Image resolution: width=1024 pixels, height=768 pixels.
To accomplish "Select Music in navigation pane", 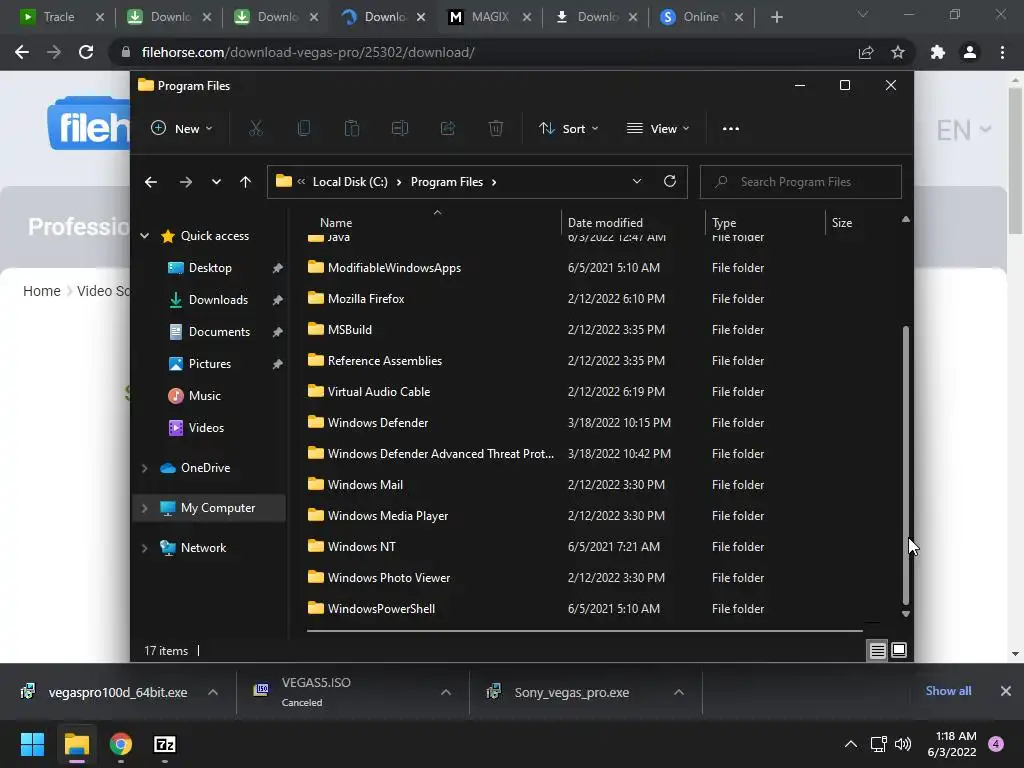I will tap(204, 396).
